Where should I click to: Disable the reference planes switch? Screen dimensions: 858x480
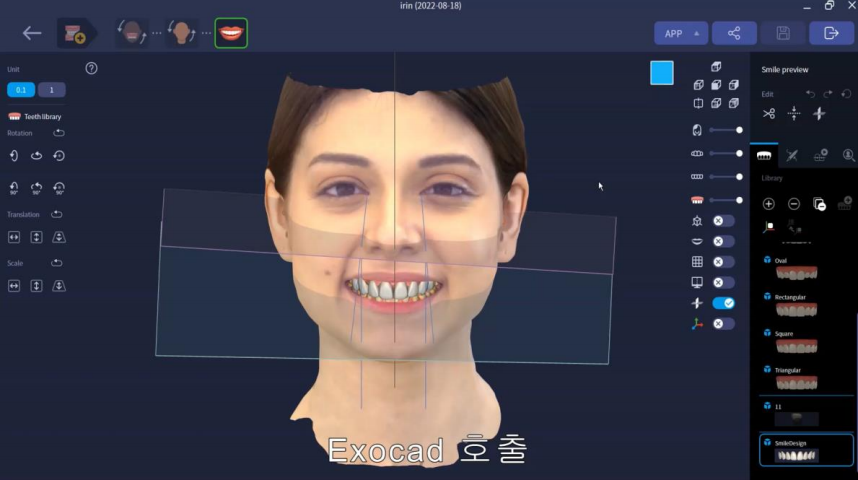click(723, 303)
